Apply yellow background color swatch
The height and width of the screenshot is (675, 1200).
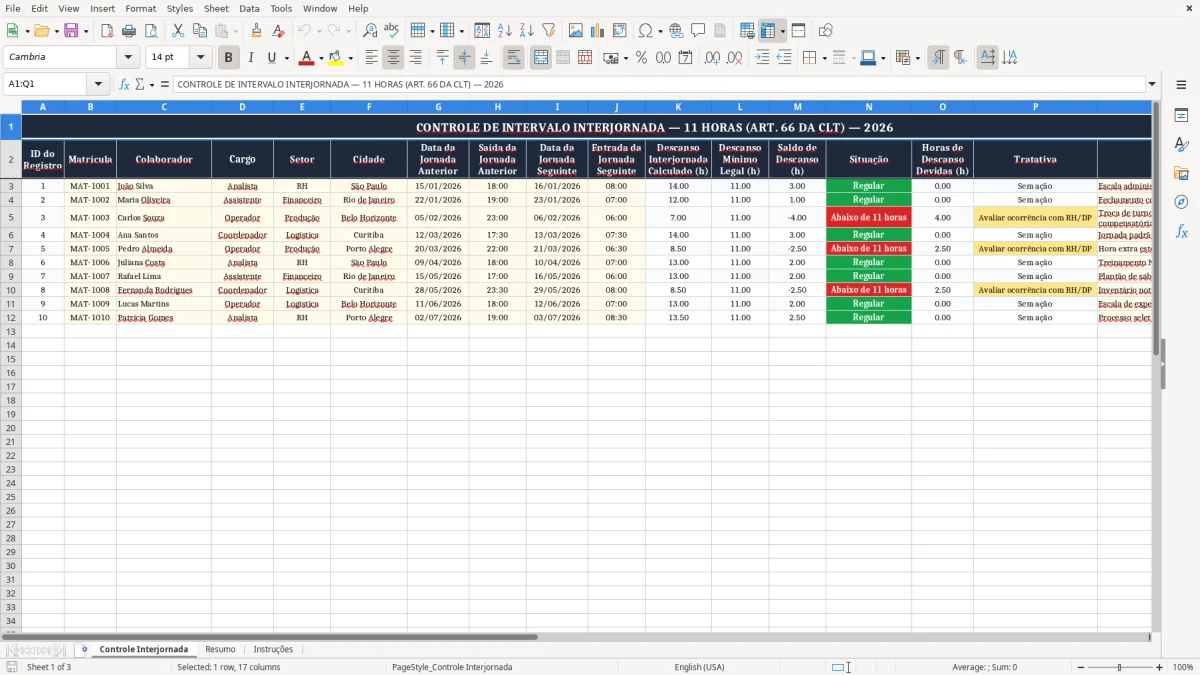tap(336, 58)
